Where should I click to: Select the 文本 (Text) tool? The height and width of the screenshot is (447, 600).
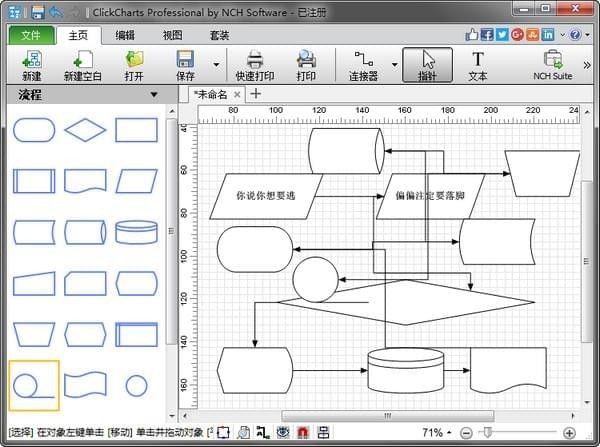click(x=477, y=65)
